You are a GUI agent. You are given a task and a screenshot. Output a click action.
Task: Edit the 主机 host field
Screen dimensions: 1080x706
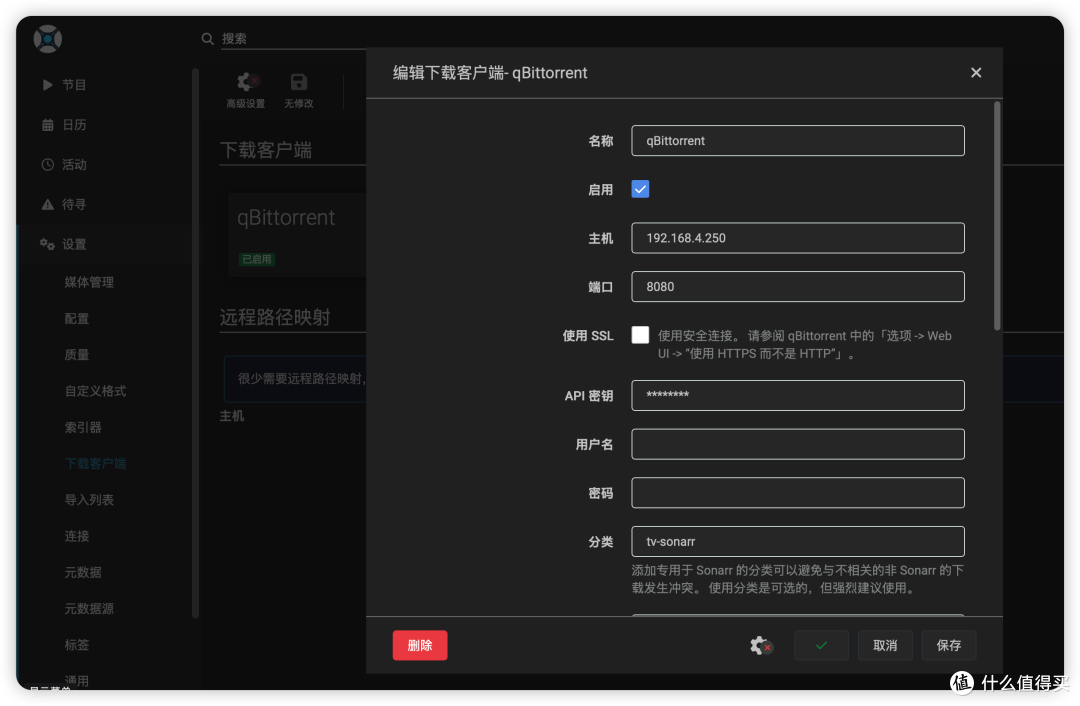[798, 238]
